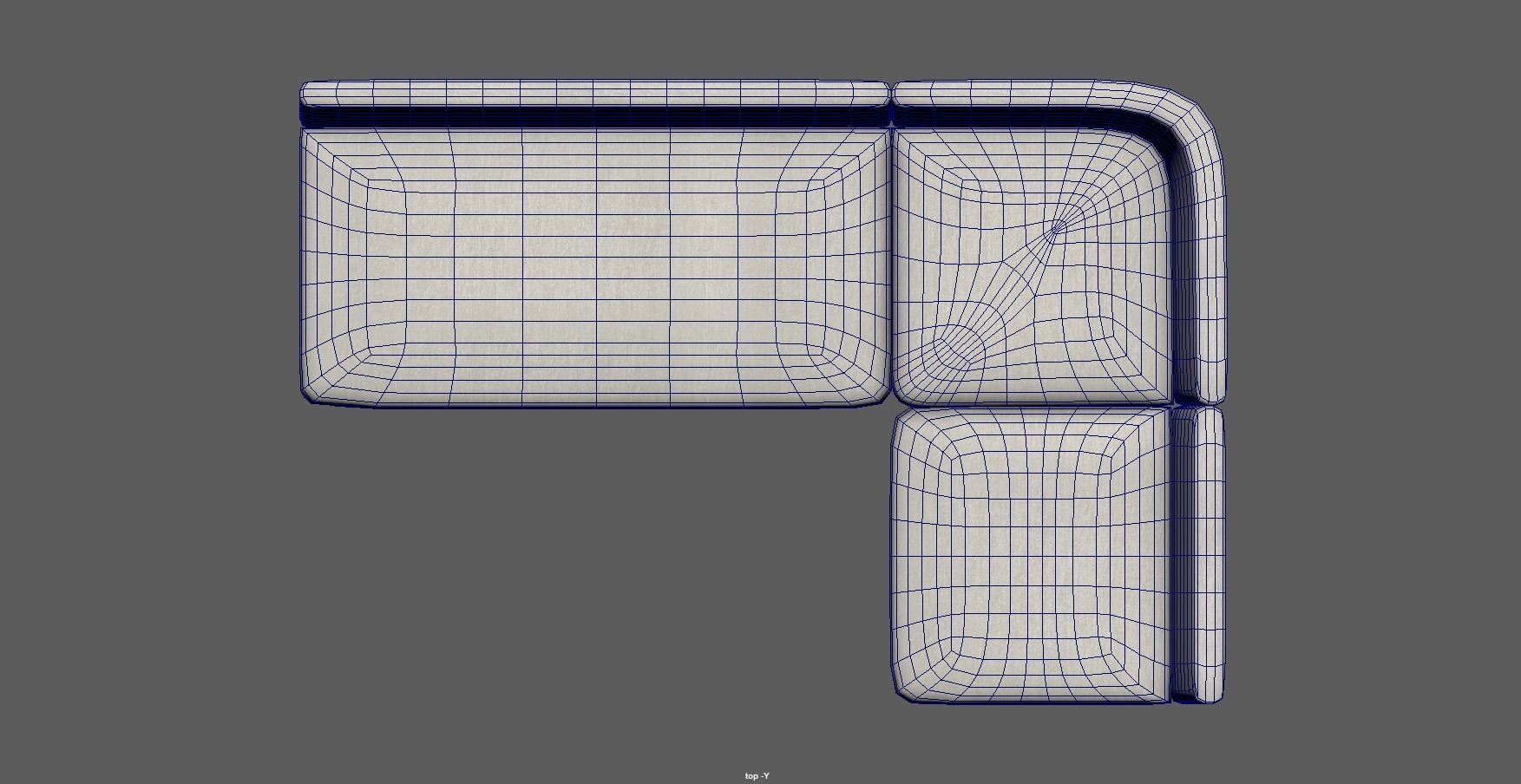
Task: Select the short vertical backrest beside the square cushion
Action: coord(1198,555)
